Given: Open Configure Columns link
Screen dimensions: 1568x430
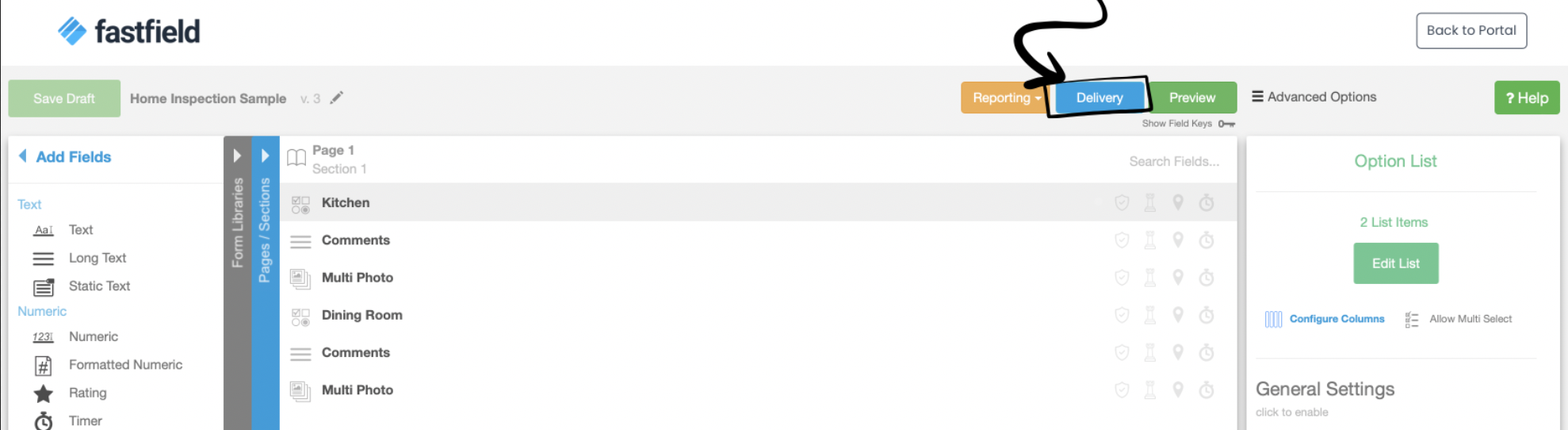Looking at the screenshot, I should [x=1336, y=319].
